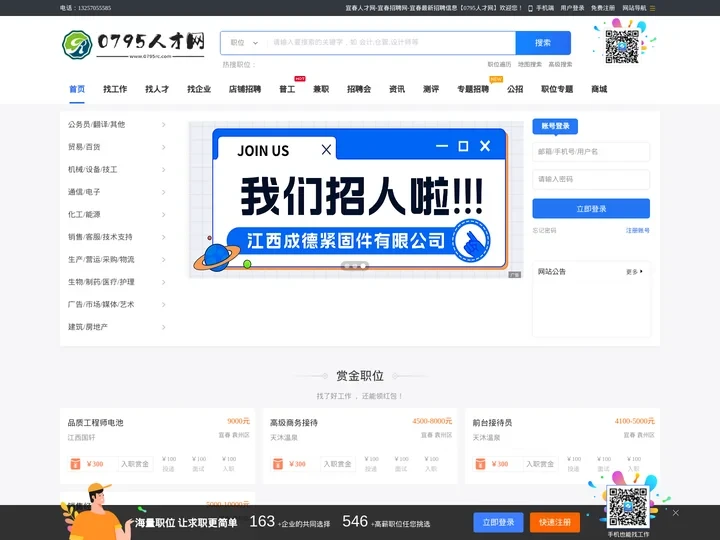The image size is (720, 540).
Task: Open the hamburger icon next to 网站导航
Action: tap(652, 8)
